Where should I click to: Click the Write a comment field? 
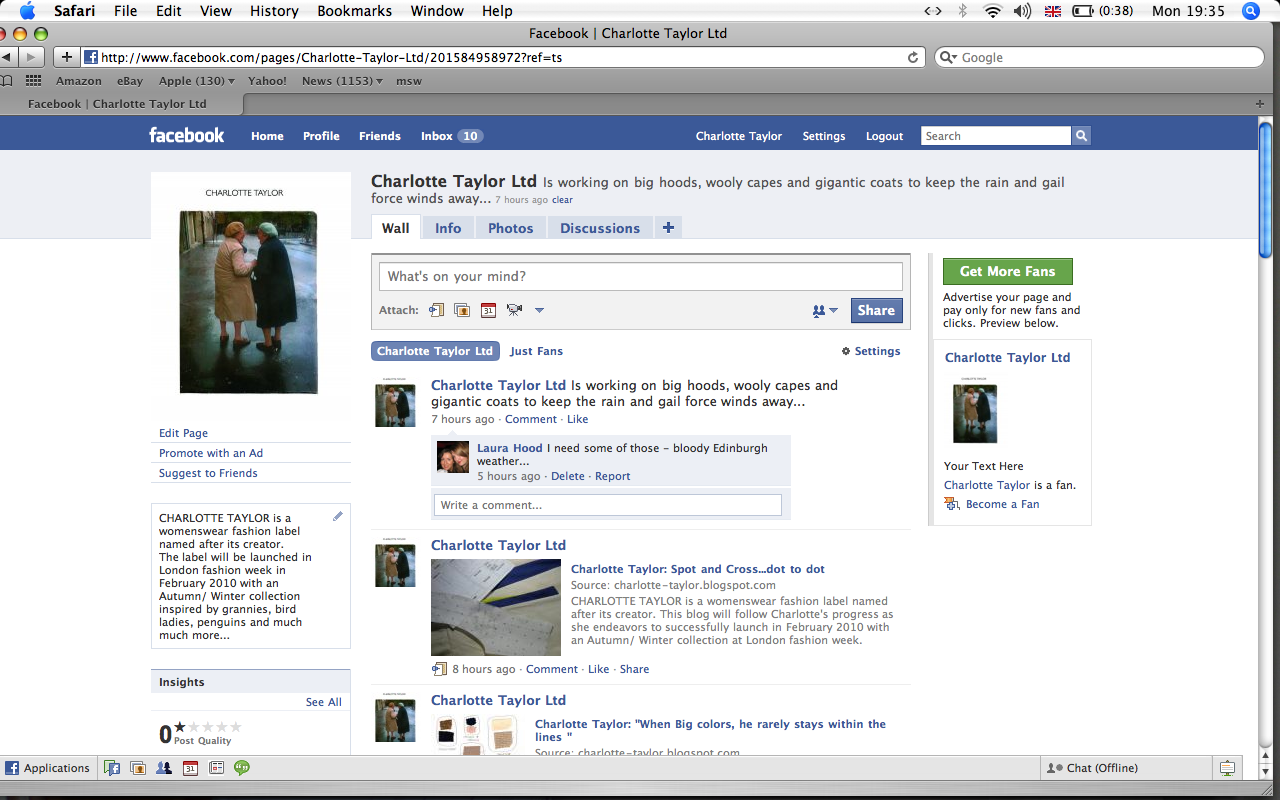coord(608,505)
